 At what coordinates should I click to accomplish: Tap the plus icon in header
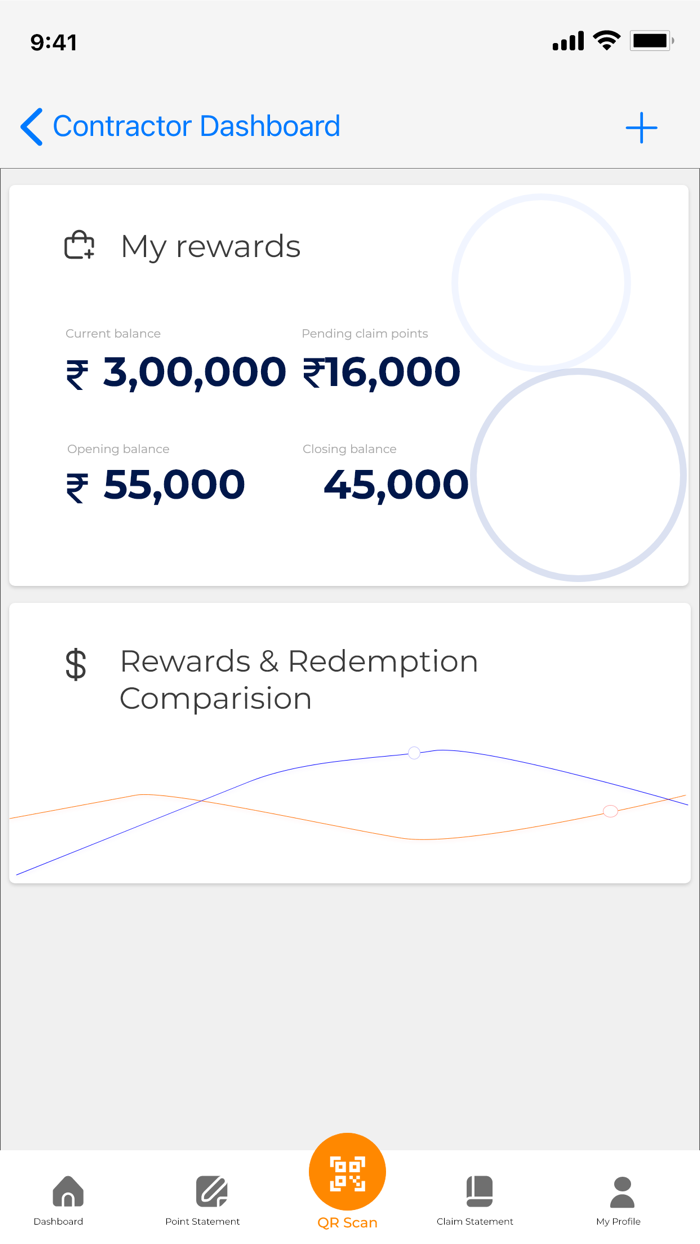click(641, 128)
